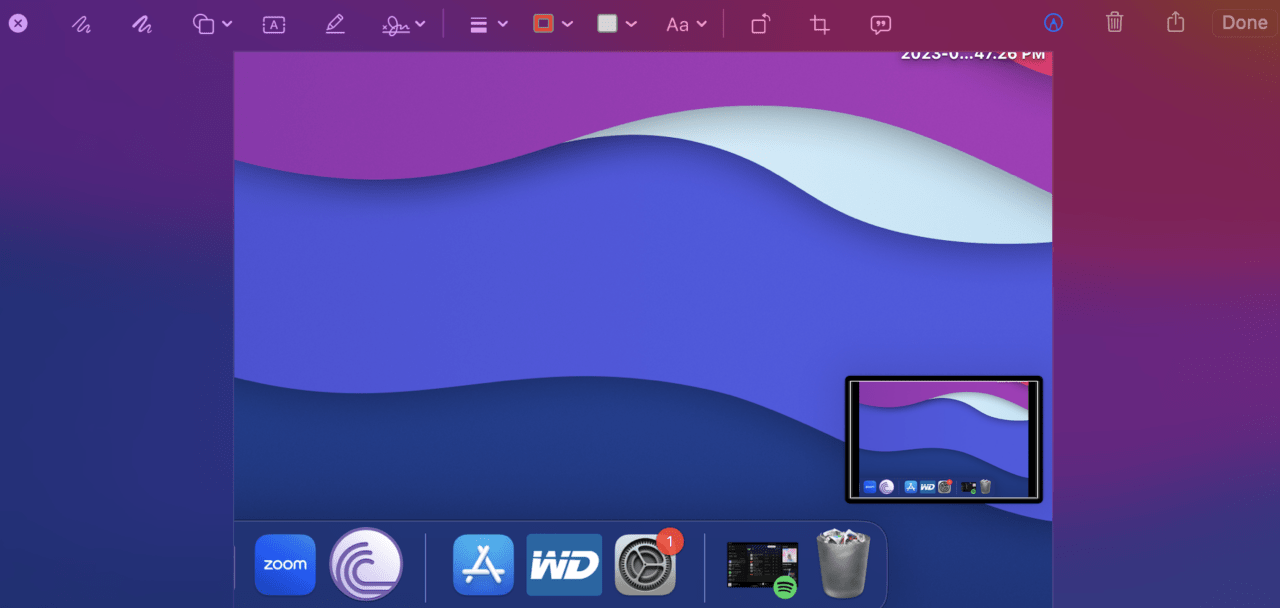Add an image description via speech bubble icon

tap(880, 24)
